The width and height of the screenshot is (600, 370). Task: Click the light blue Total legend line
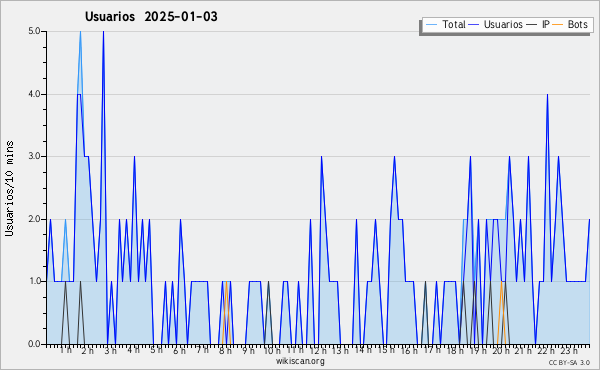point(431,25)
